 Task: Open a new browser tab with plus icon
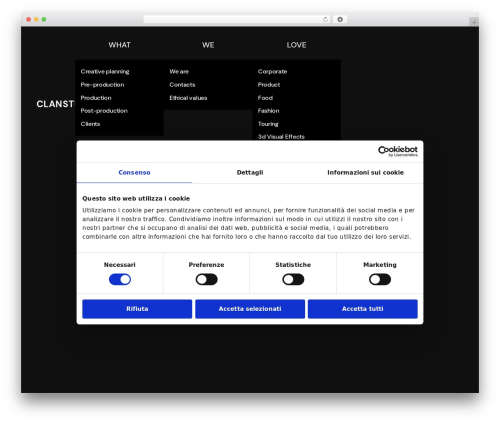[x=474, y=22]
